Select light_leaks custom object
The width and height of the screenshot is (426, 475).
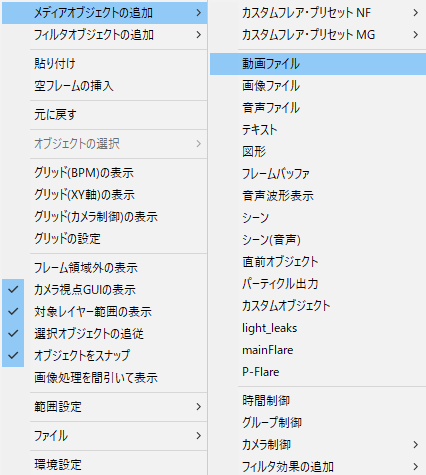(x=318, y=328)
